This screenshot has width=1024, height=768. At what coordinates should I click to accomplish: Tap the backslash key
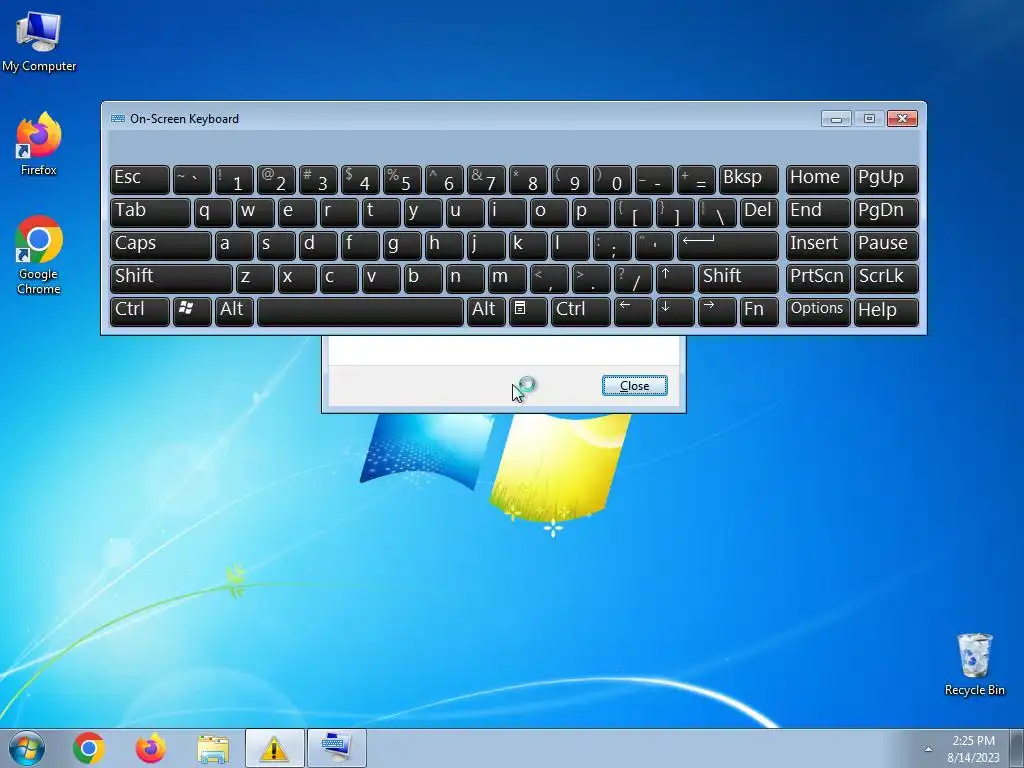click(717, 213)
